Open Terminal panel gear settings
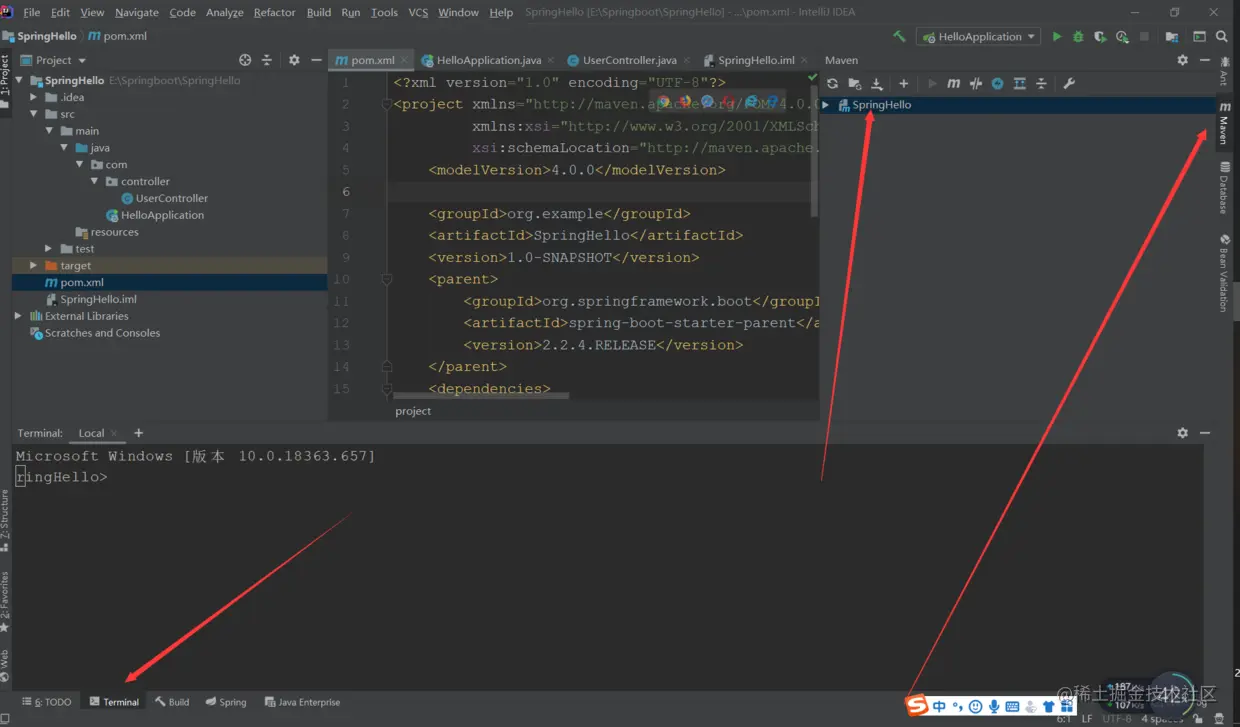1240x727 pixels. 1182,433
